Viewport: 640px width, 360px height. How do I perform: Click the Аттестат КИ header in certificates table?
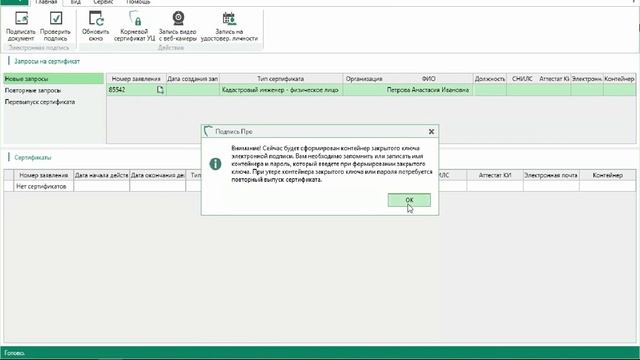pyautogui.click(x=495, y=175)
